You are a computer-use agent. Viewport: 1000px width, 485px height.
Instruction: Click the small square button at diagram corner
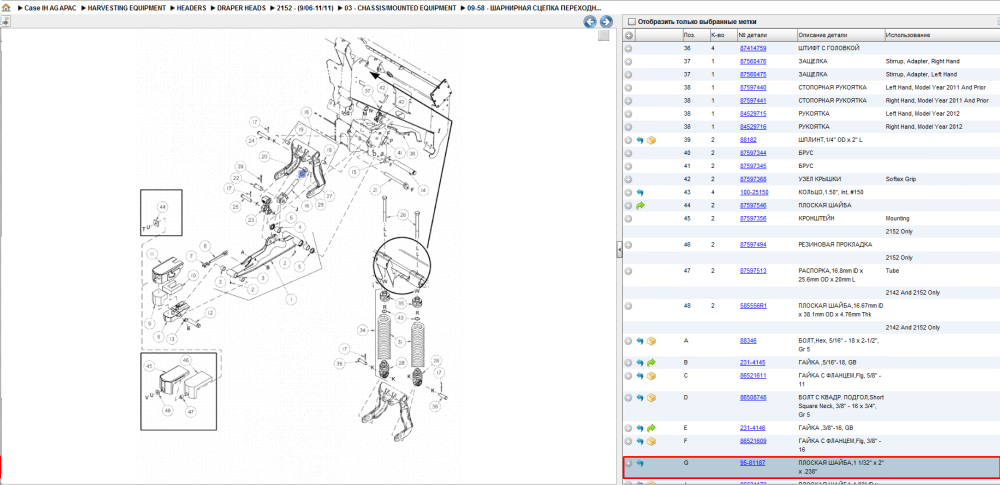coord(603,36)
